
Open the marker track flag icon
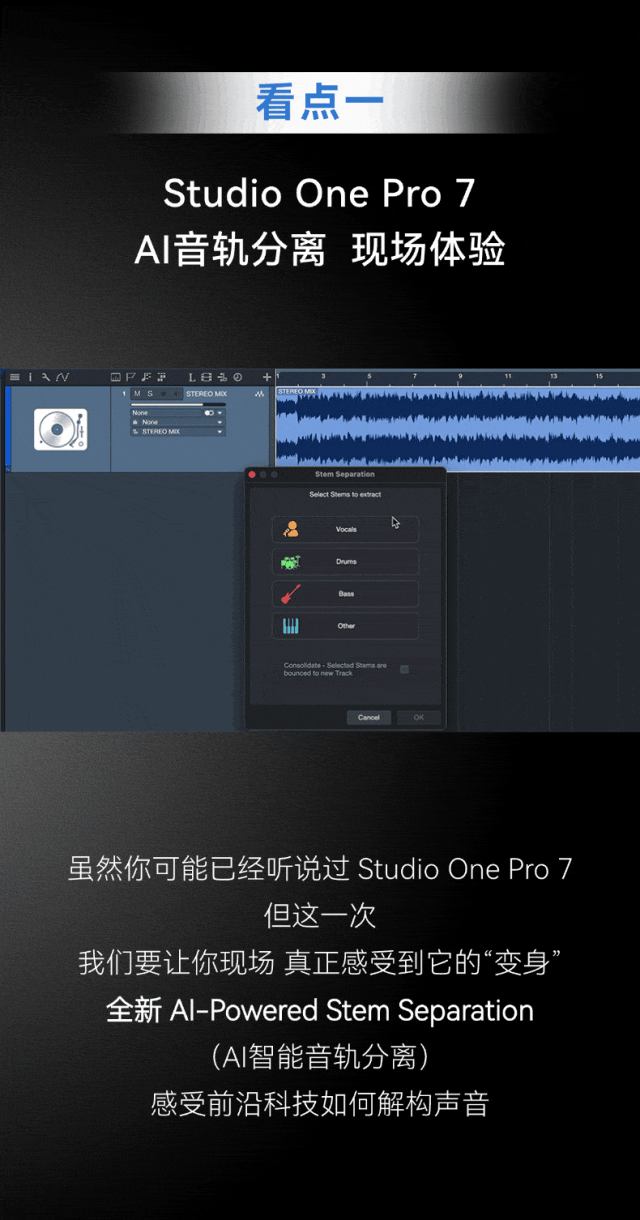click(131, 377)
